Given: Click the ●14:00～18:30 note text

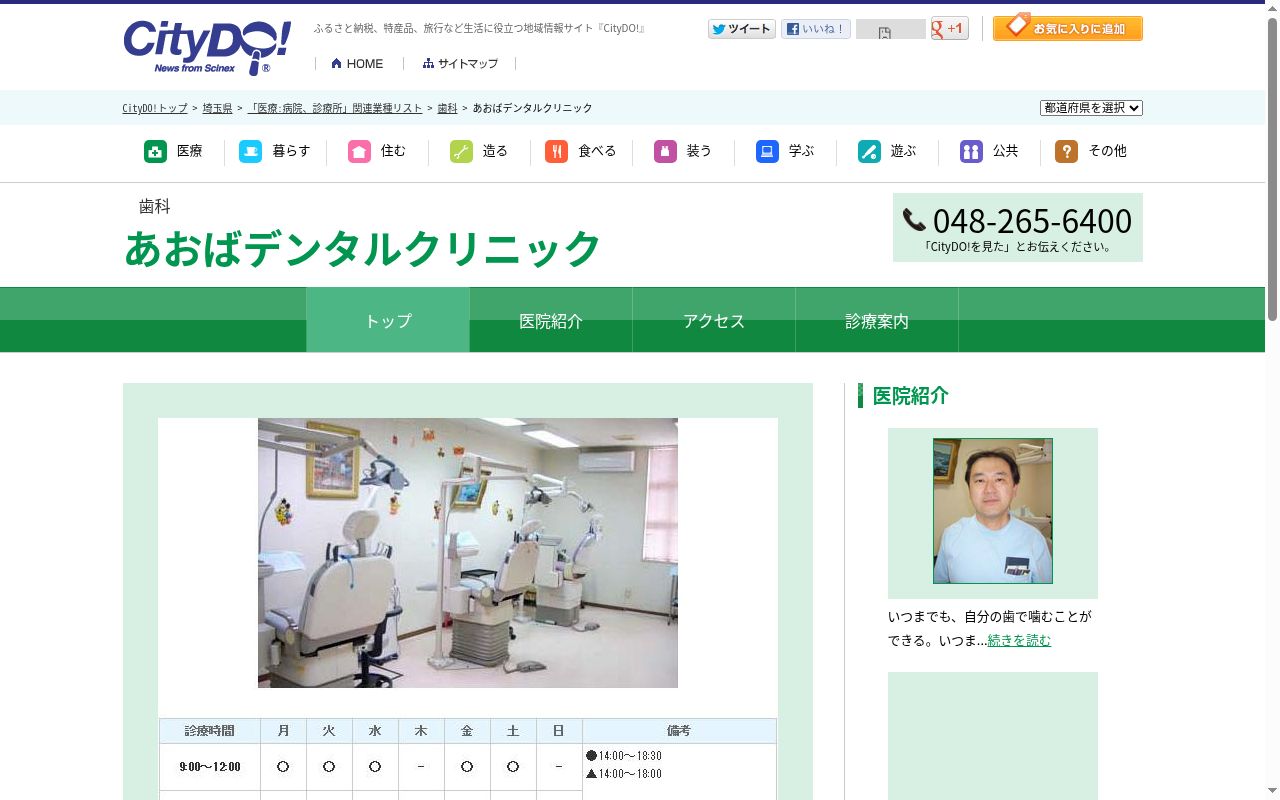Looking at the screenshot, I should pos(624,756).
